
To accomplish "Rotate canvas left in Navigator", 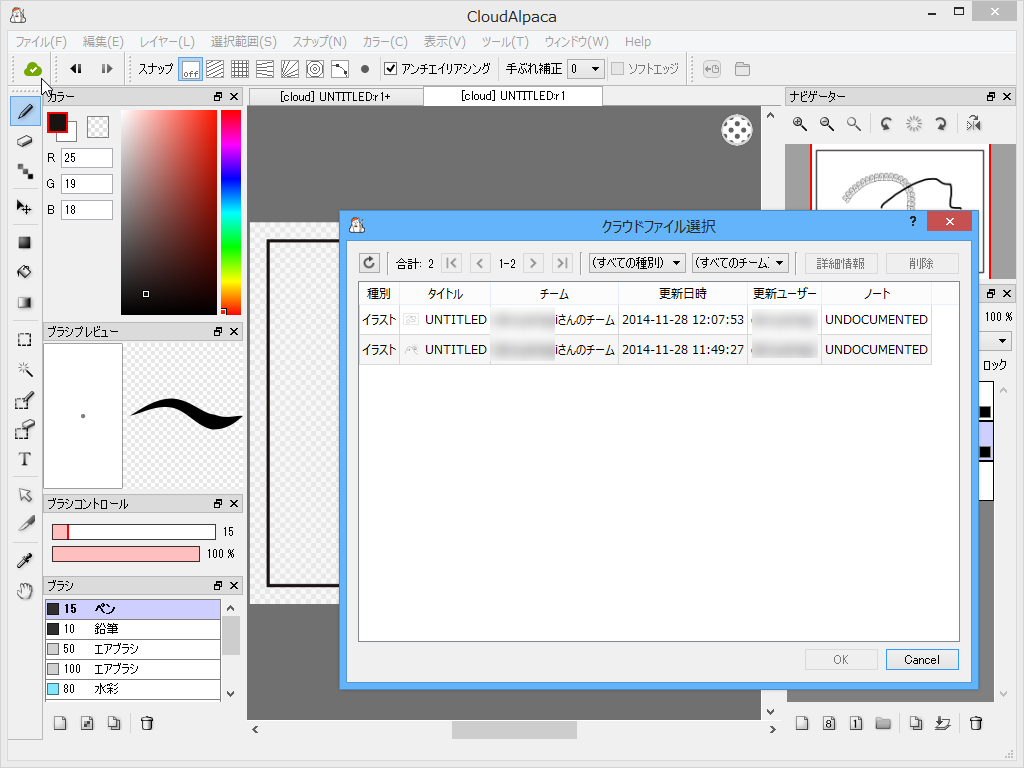I will coord(886,123).
